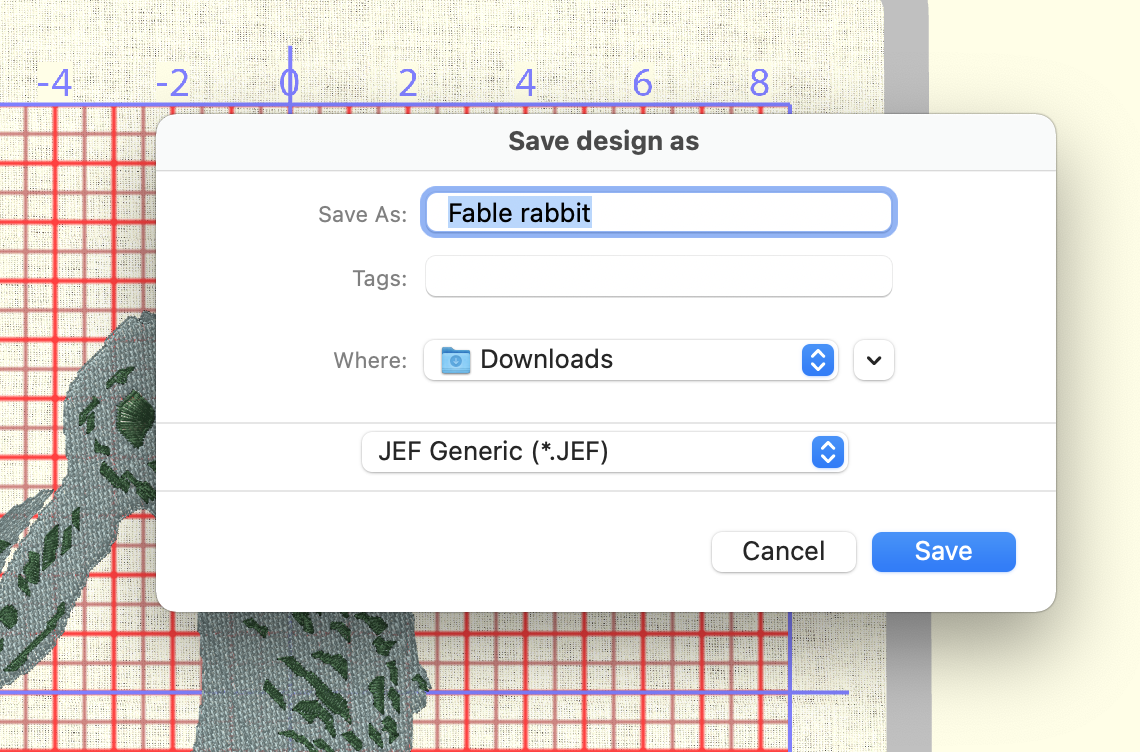1140x752 pixels.
Task: Click the 0 origin mark on ruler
Action: (x=289, y=84)
